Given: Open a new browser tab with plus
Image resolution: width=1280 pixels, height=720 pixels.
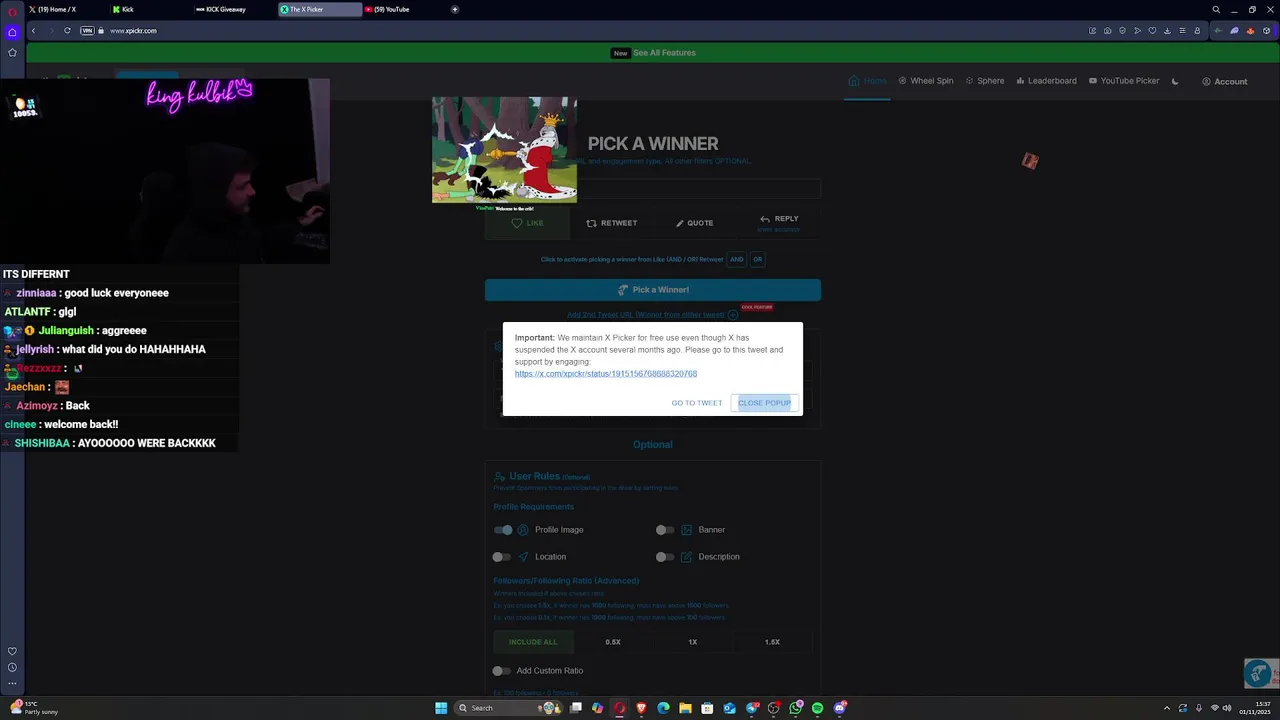Looking at the screenshot, I should pos(455,9).
